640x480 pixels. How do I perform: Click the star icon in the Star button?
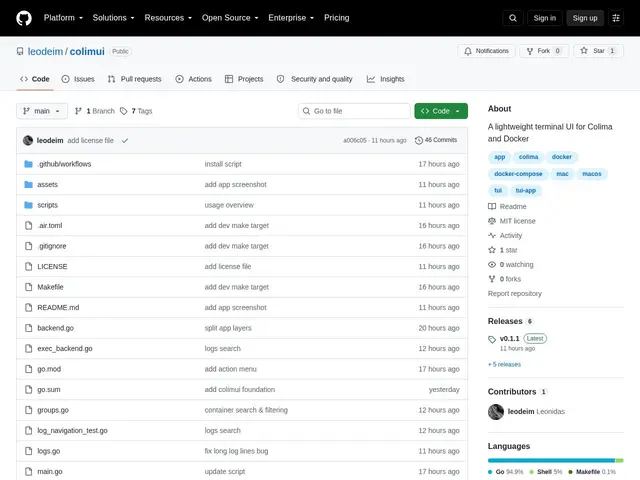[584, 51]
